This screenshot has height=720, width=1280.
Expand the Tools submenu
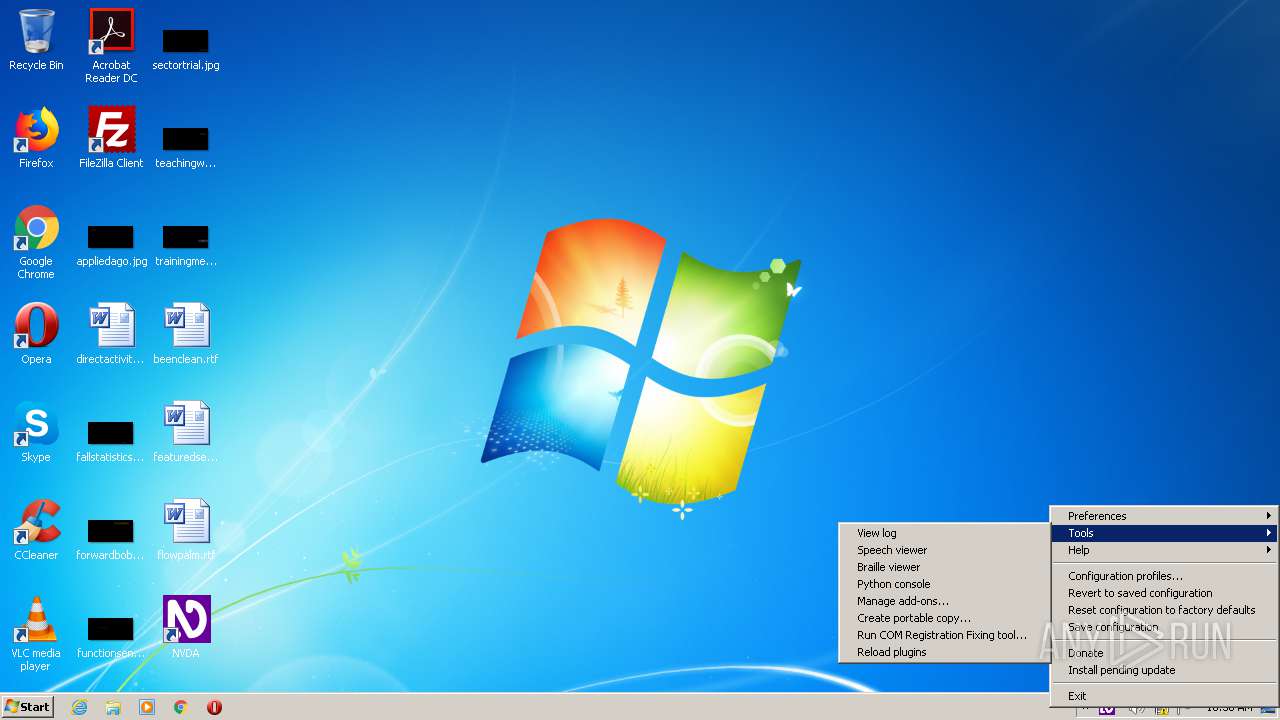[1164, 533]
